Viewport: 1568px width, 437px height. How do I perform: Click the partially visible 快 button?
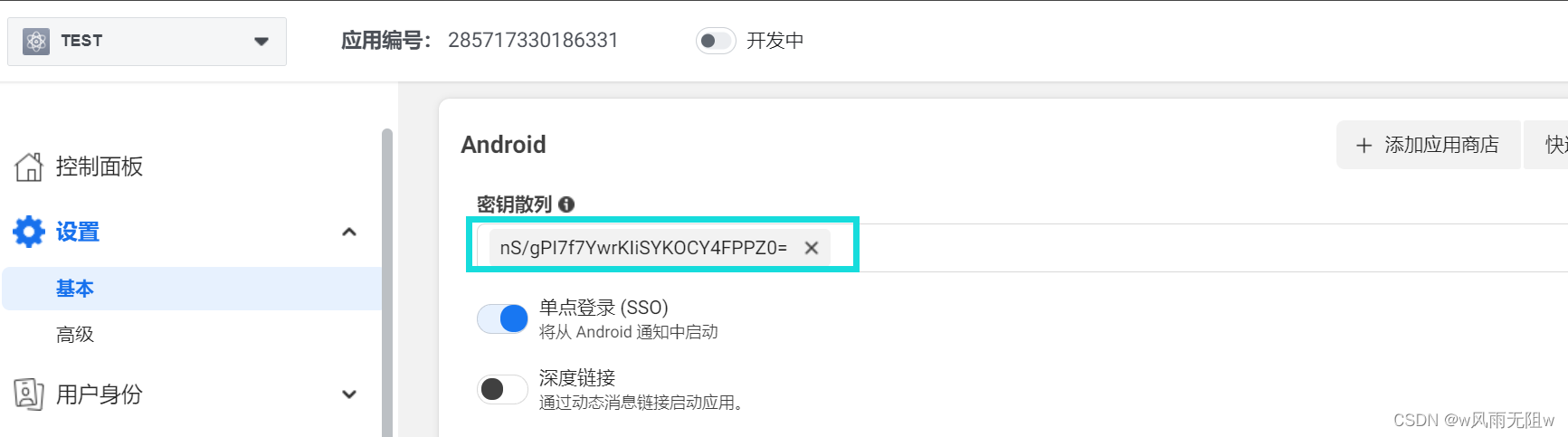pyautogui.click(x=1546, y=145)
